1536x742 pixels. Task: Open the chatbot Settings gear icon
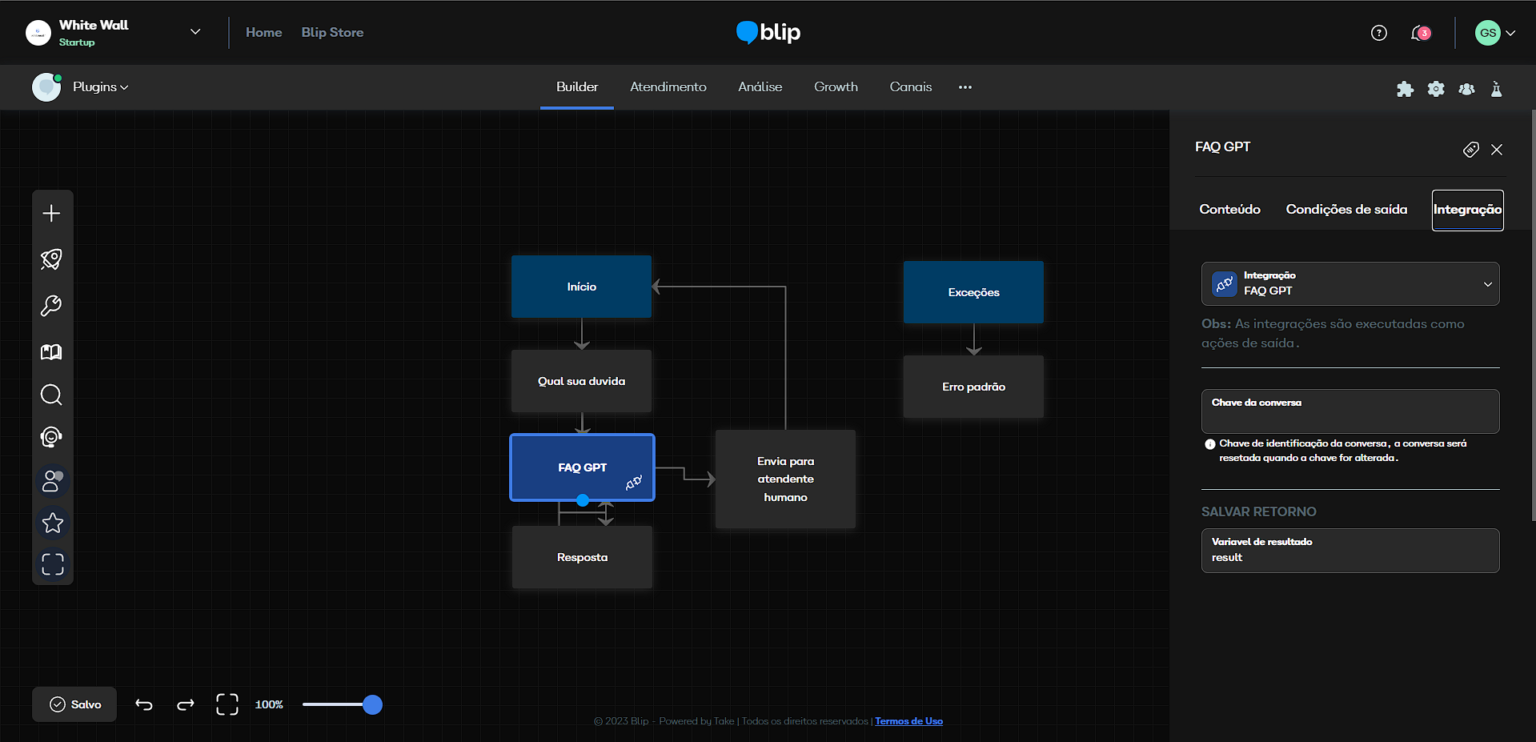tap(1436, 88)
